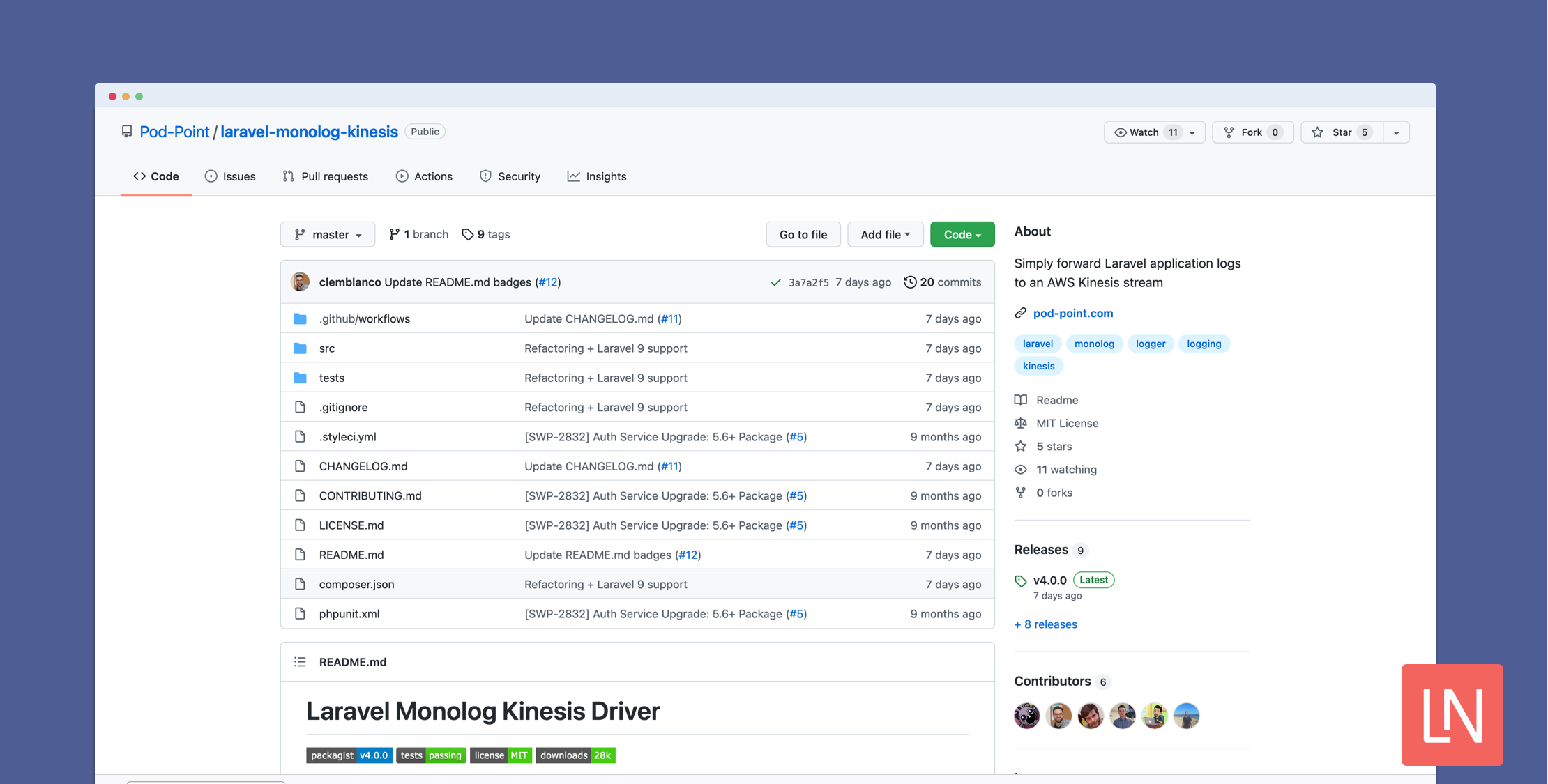Expand the Watch count dropdown
1548x784 pixels.
[1193, 132]
